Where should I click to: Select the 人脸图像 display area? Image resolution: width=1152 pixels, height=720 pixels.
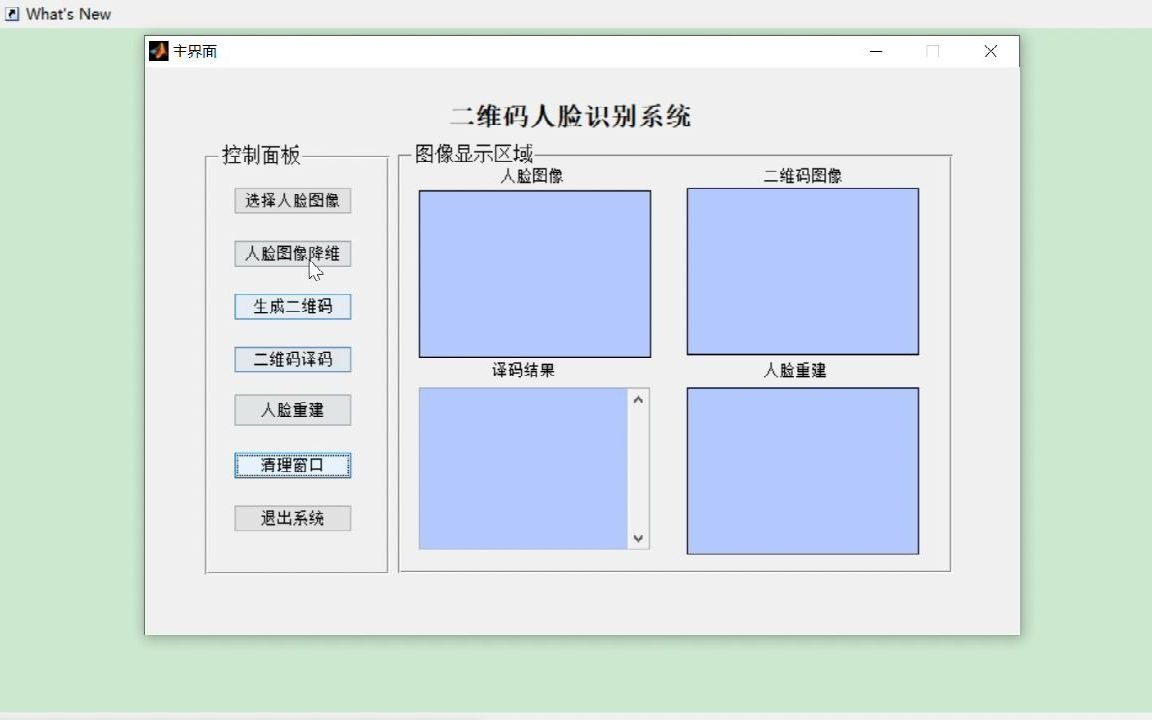pos(534,272)
